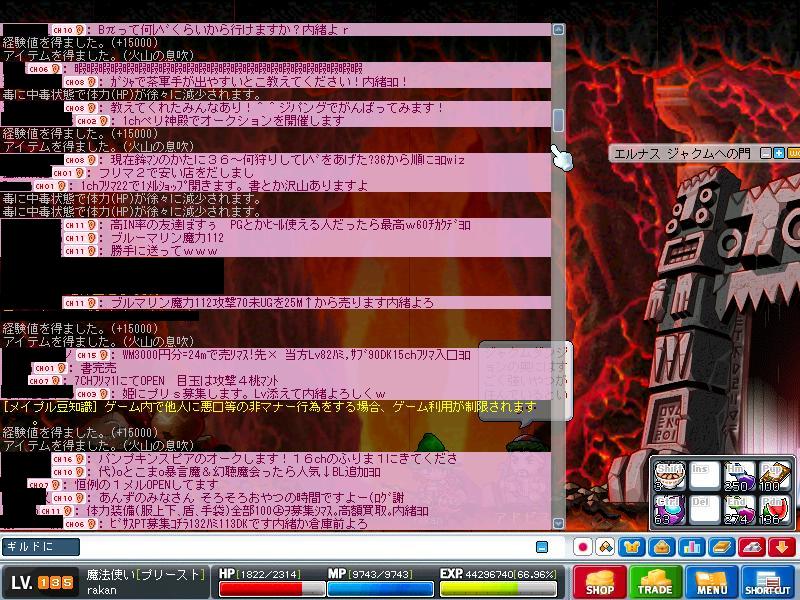Click the minimap title エルナス ジャクムへの門
Viewport: 800px width, 600px height.
click(682, 154)
